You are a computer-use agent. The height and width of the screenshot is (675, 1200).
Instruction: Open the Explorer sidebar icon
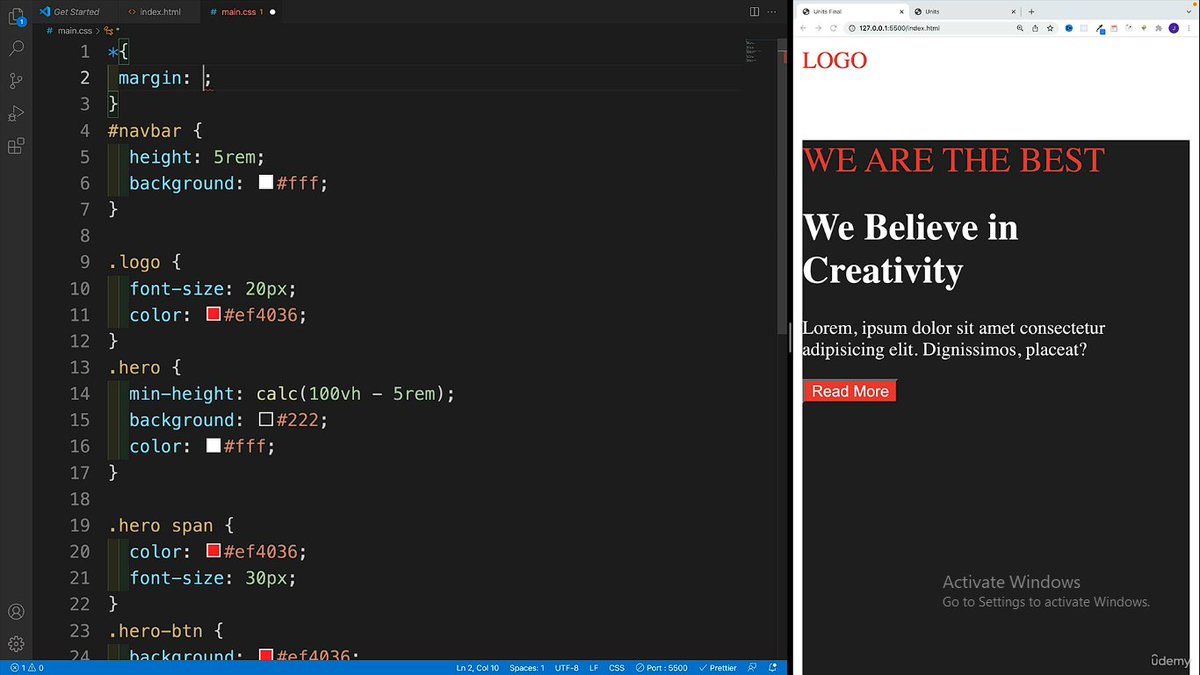click(16, 15)
